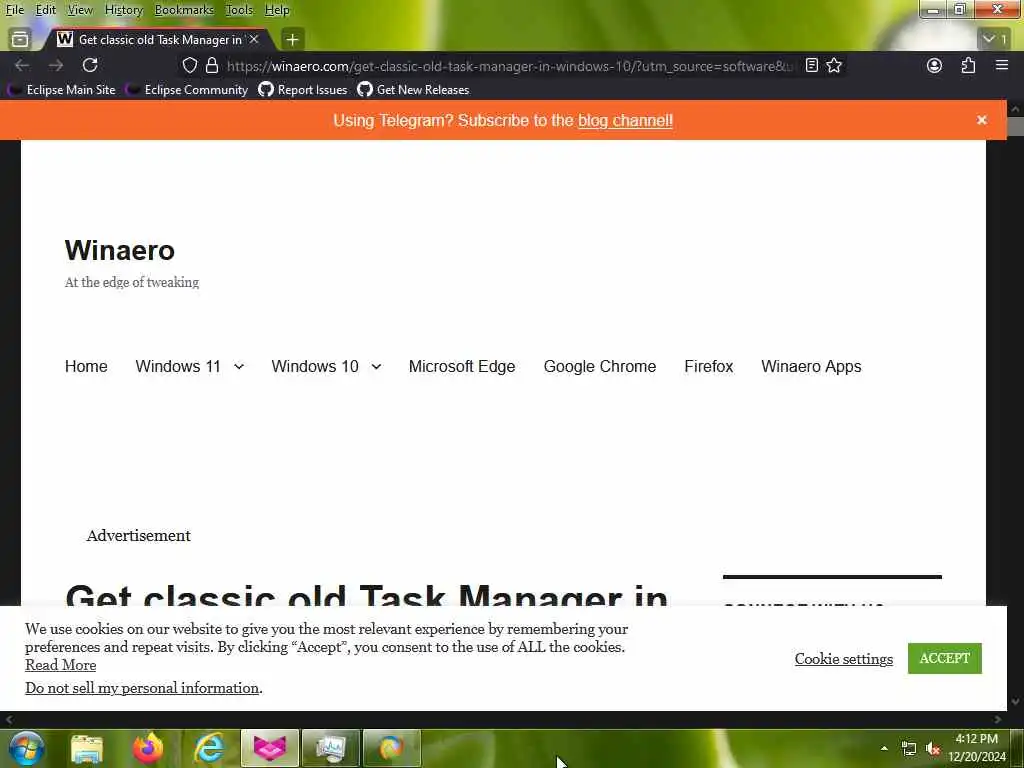Open the Help menu

[277, 10]
